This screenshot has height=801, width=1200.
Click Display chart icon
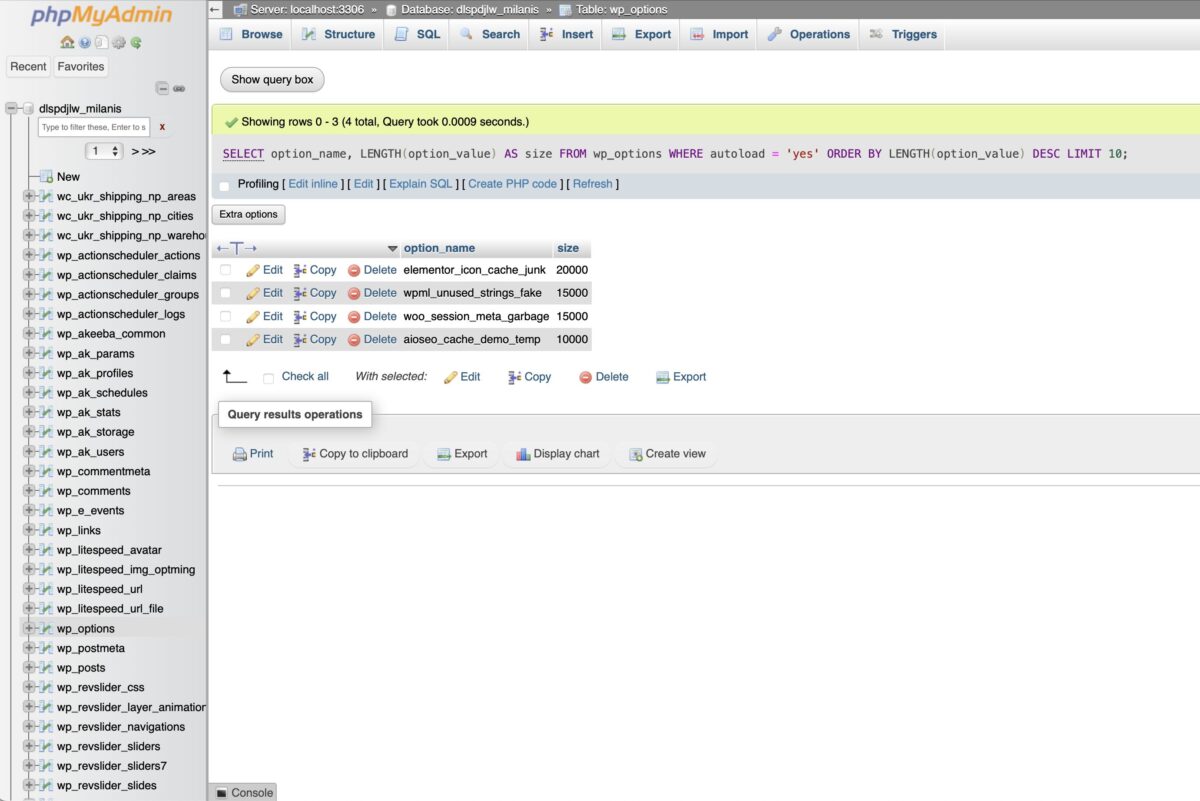tap(523, 454)
